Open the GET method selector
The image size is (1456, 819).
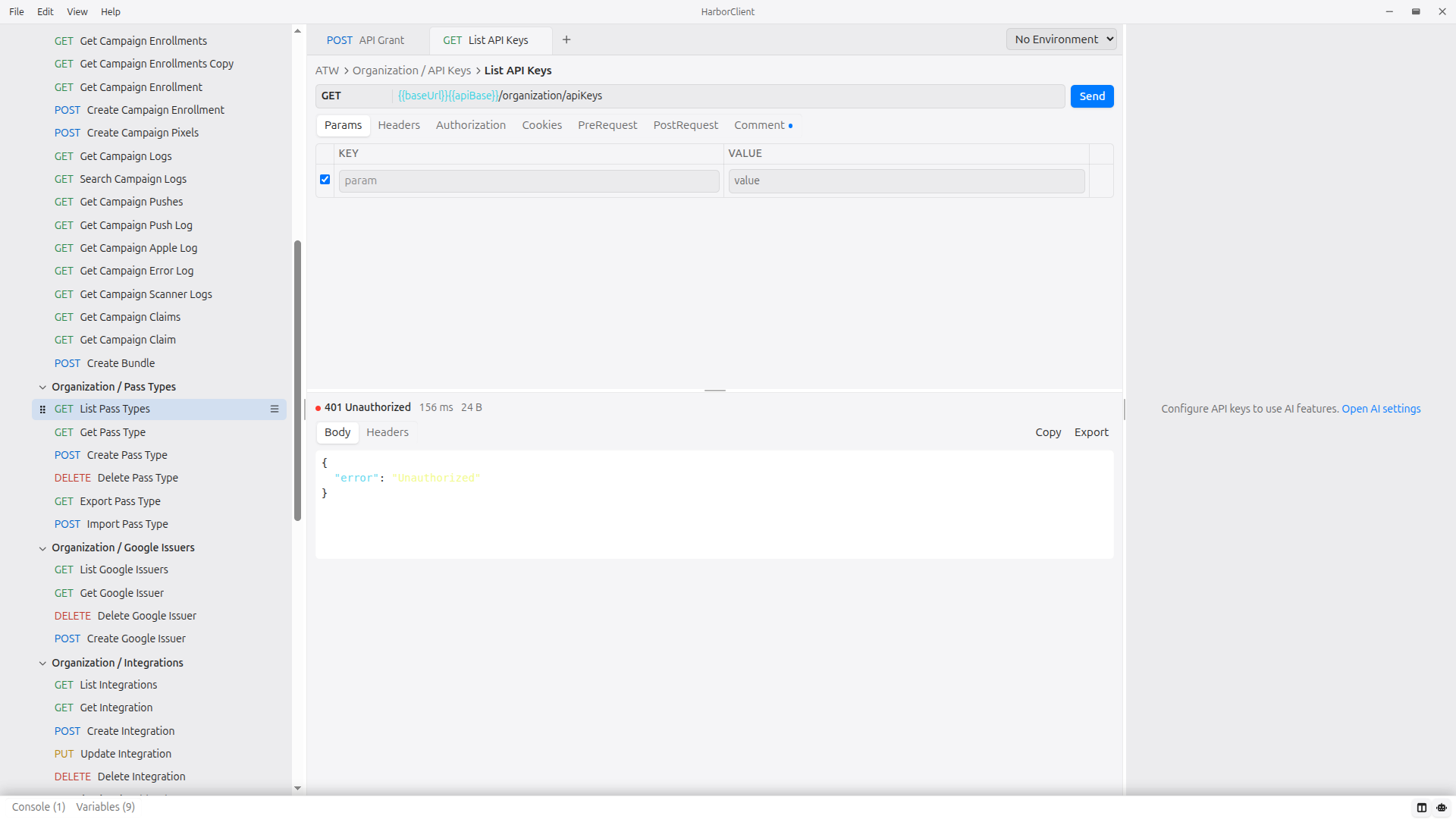coord(353,96)
